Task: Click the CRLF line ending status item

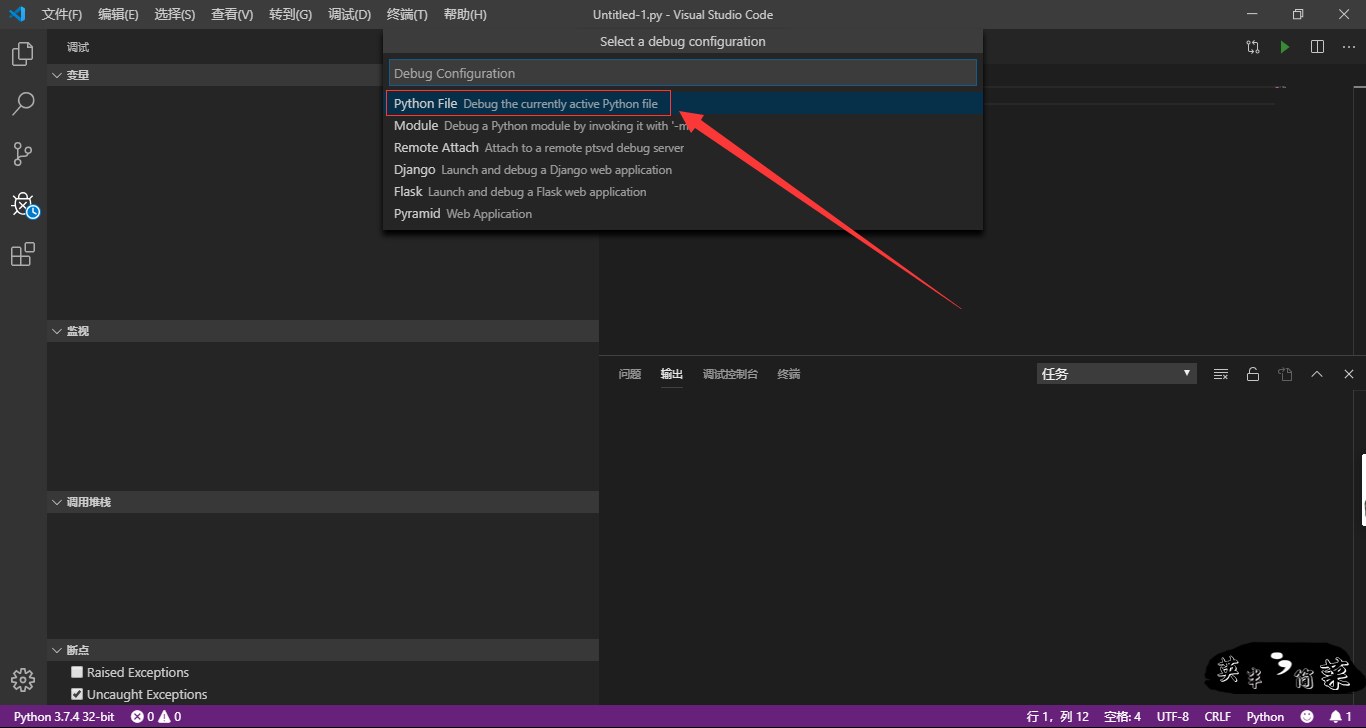Action: 1217,717
